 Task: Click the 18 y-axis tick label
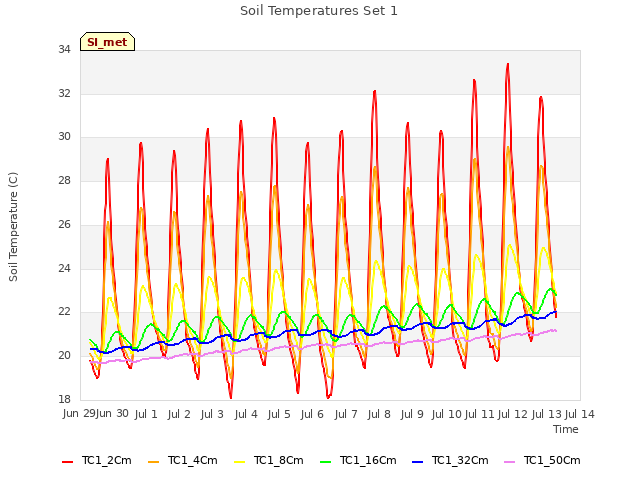64,399
